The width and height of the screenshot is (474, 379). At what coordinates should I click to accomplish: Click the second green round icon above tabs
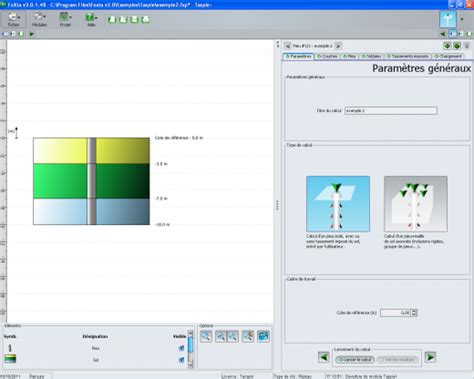457,46
